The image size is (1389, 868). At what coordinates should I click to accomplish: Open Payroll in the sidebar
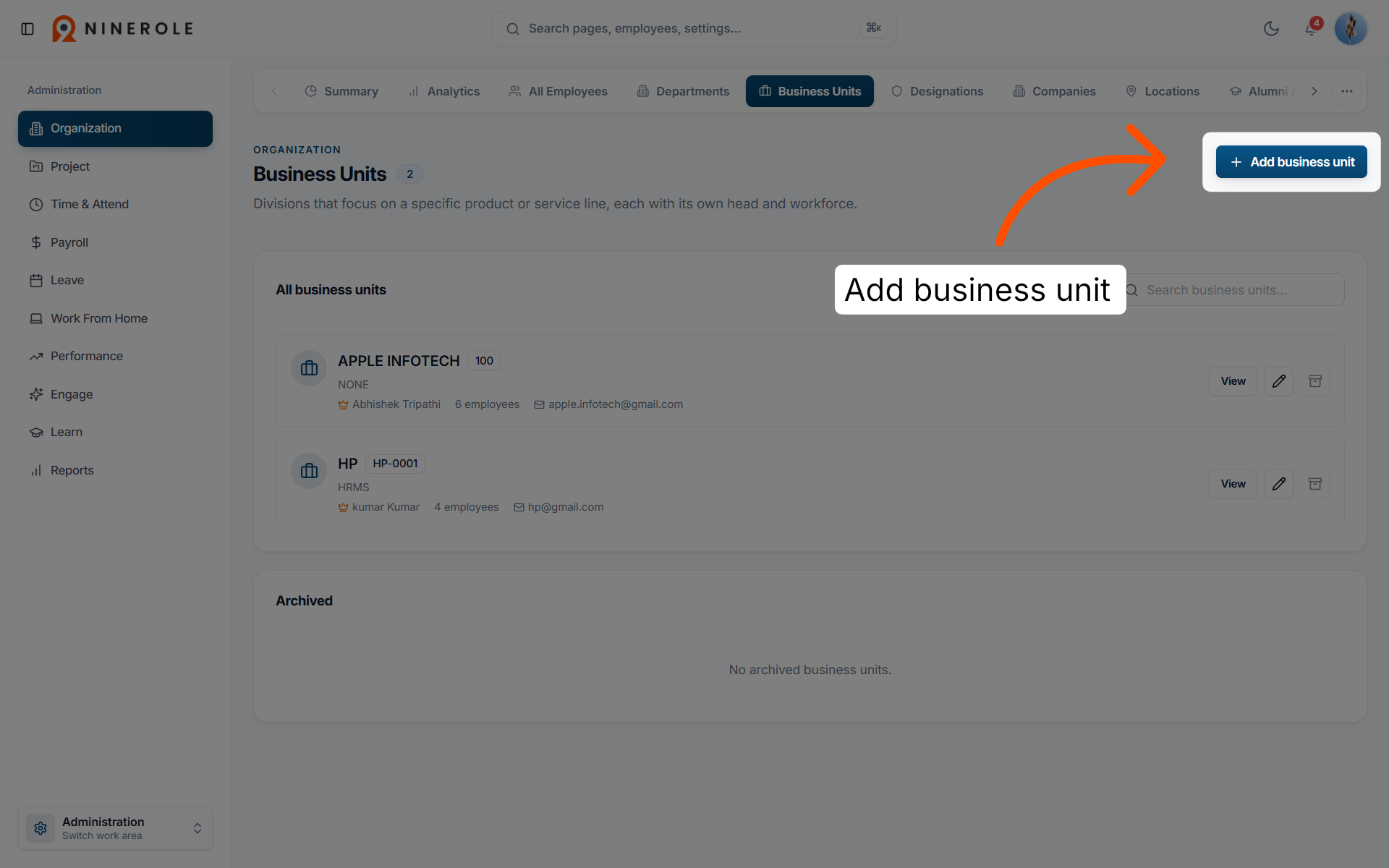coord(115,242)
